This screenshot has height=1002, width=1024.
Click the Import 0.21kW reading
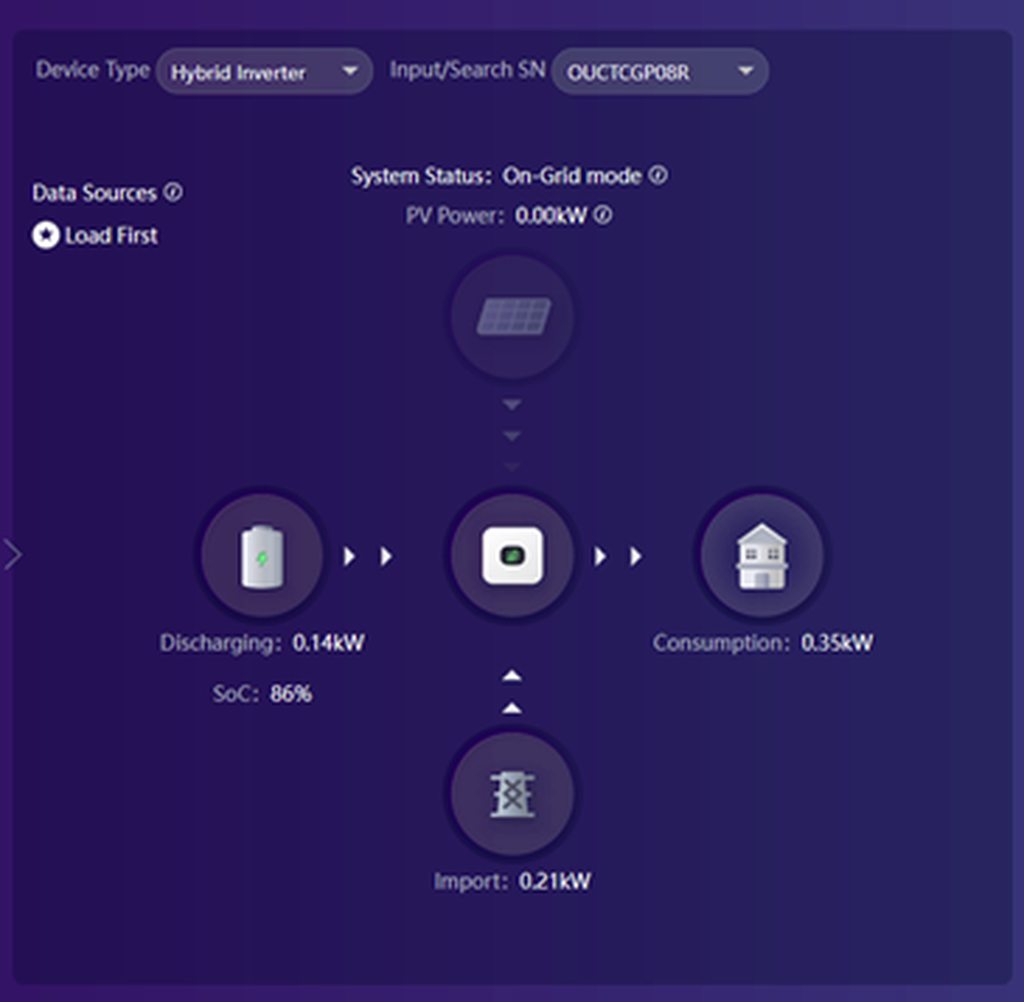512,882
